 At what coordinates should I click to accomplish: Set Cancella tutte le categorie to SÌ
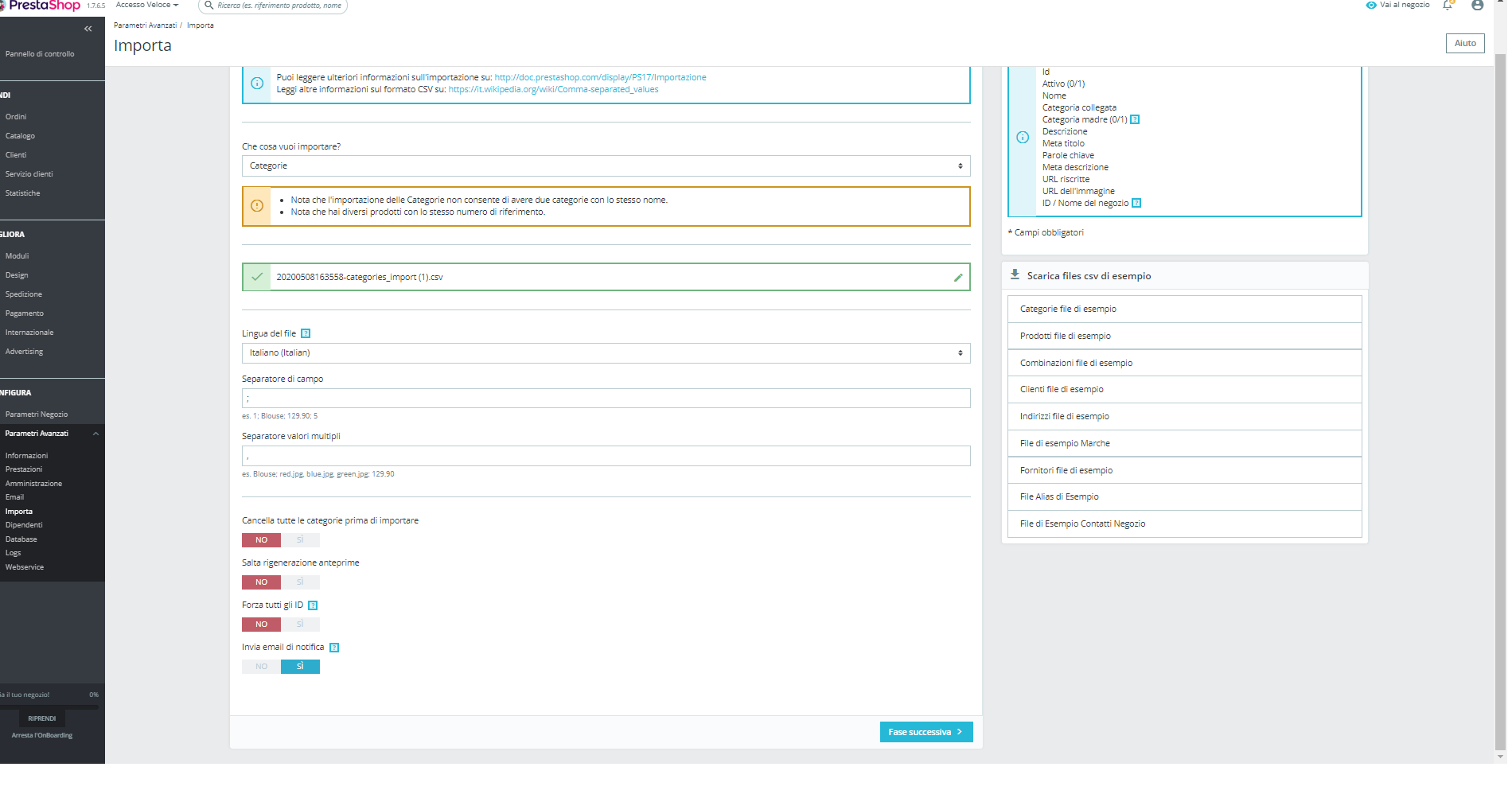[300, 540]
